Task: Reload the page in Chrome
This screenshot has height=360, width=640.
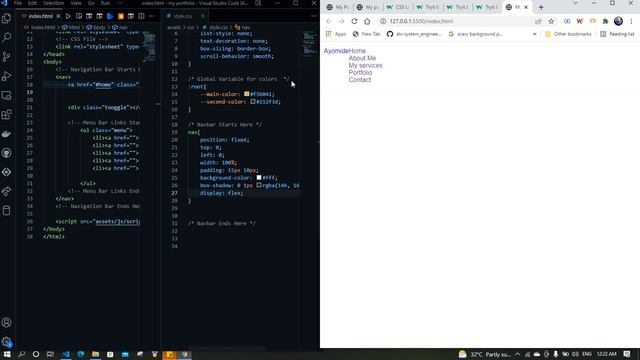Action: pos(354,21)
